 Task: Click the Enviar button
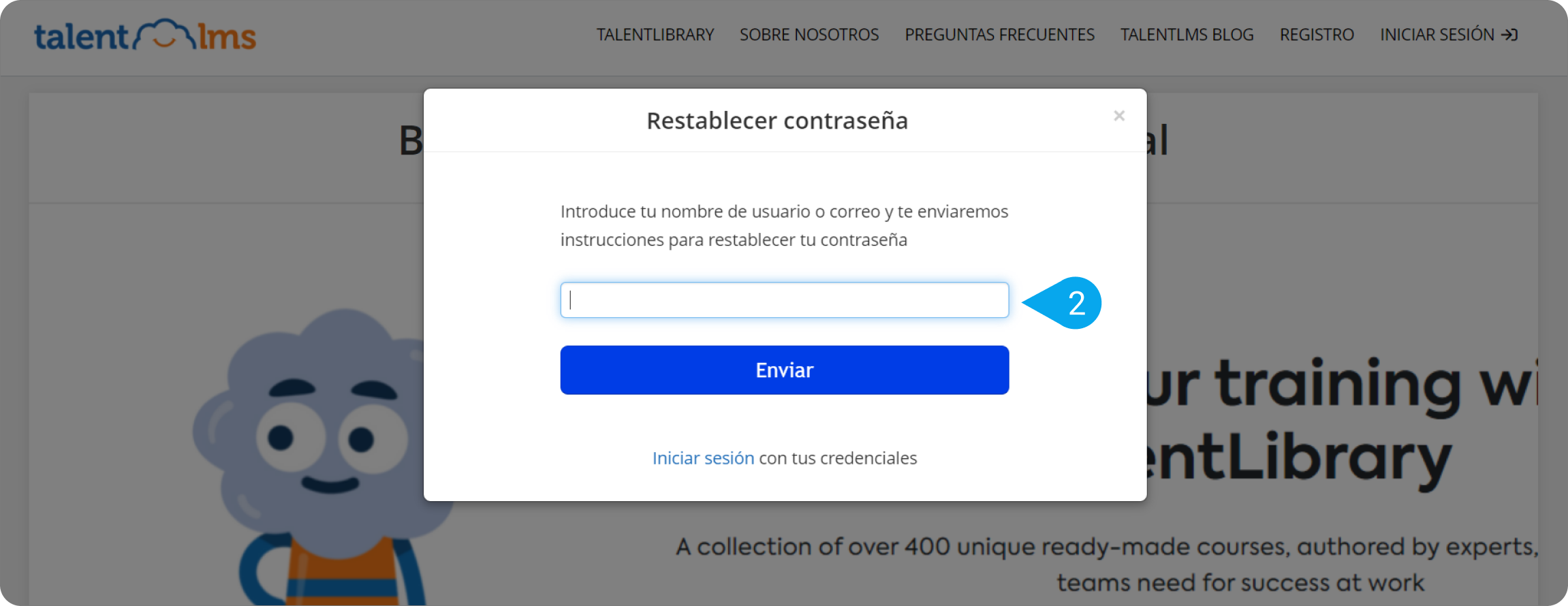pos(785,370)
